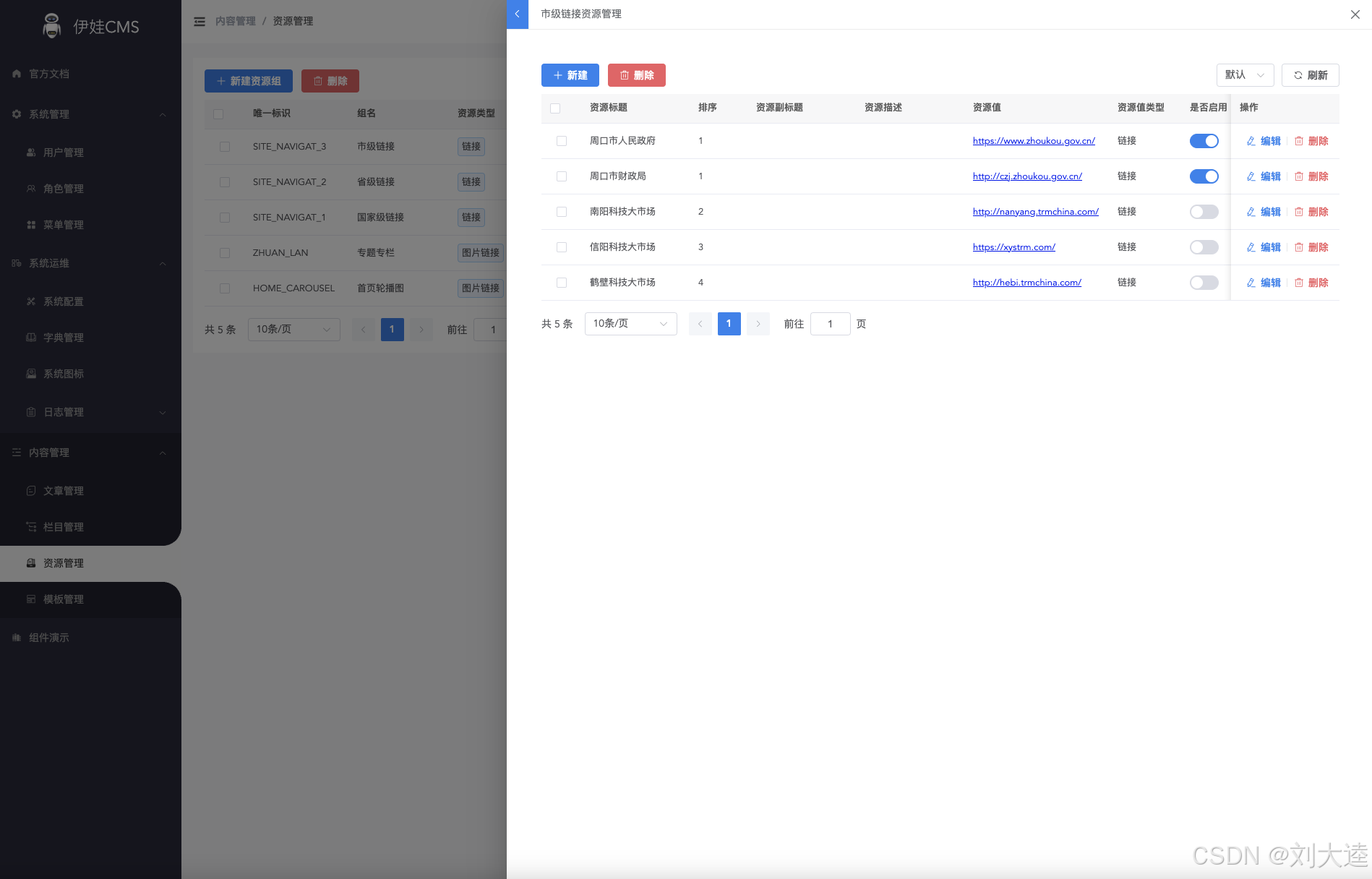The height and width of the screenshot is (879, 1372).
Task: Open 官方文档 in the sidebar
Action: (90, 74)
